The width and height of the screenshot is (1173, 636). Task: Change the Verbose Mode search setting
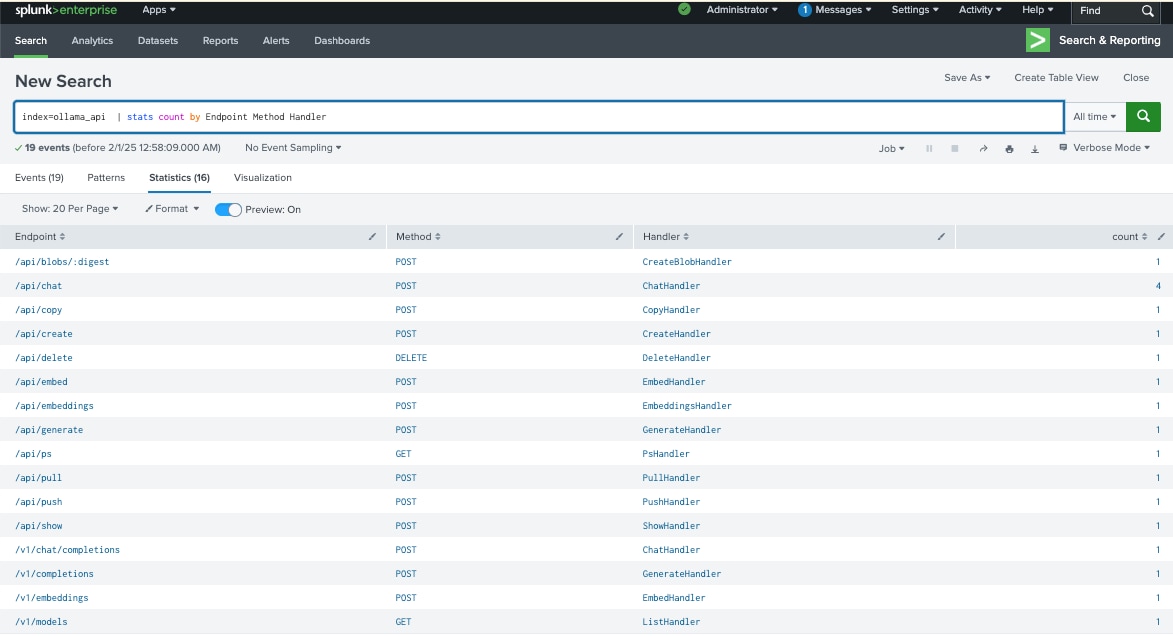click(x=1104, y=148)
